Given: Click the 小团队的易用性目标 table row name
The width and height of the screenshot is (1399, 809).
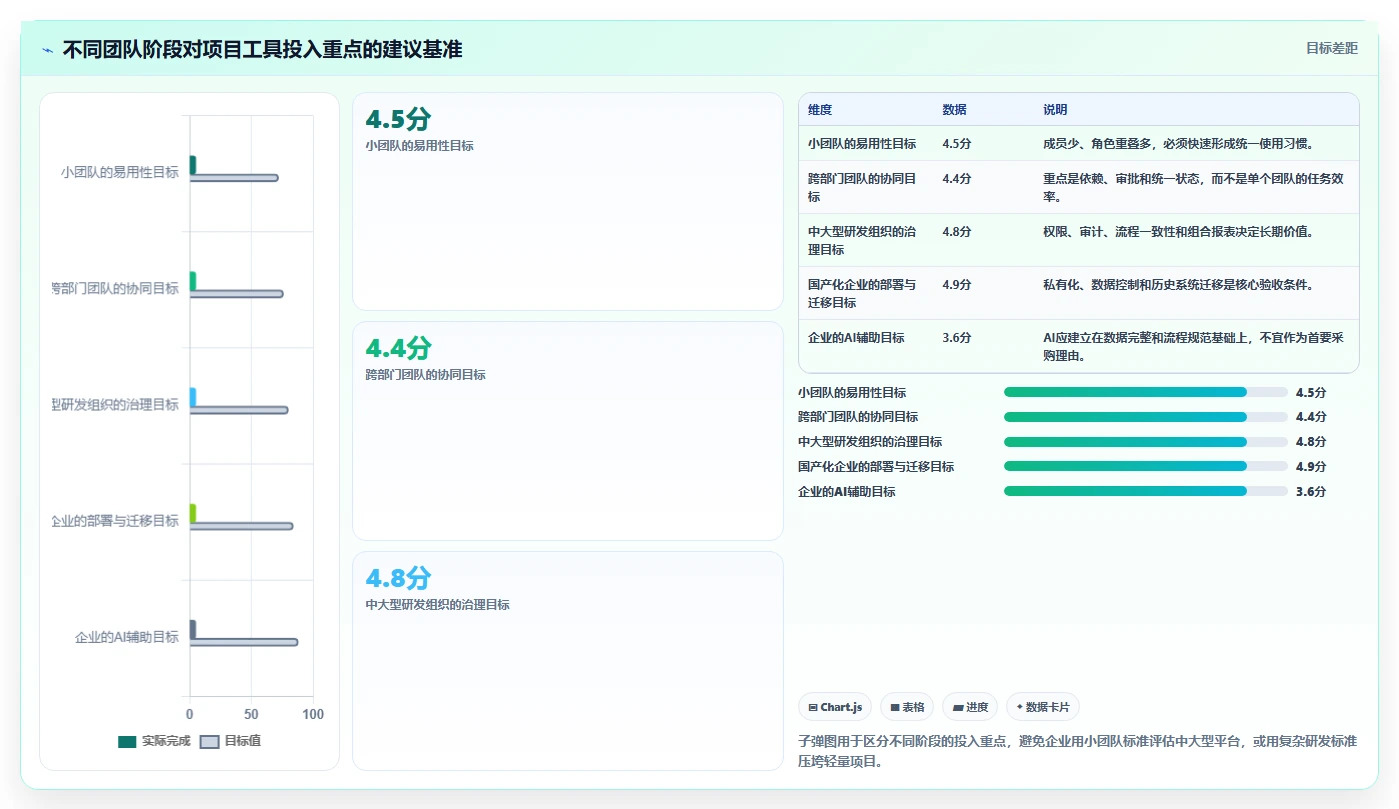Looking at the screenshot, I should pyautogui.click(x=862, y=144).
